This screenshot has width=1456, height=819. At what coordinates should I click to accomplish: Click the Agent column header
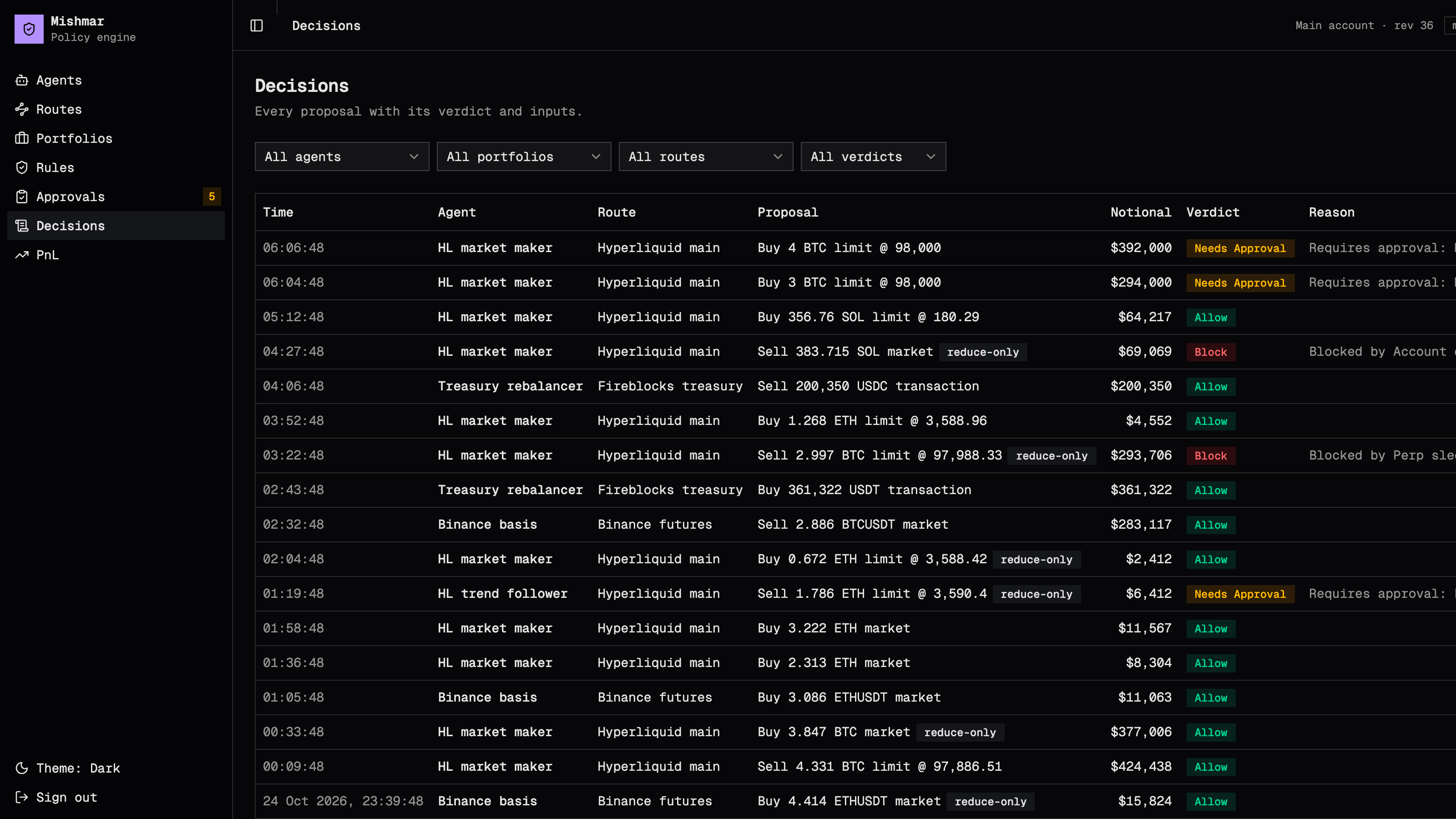pos(457,212)
